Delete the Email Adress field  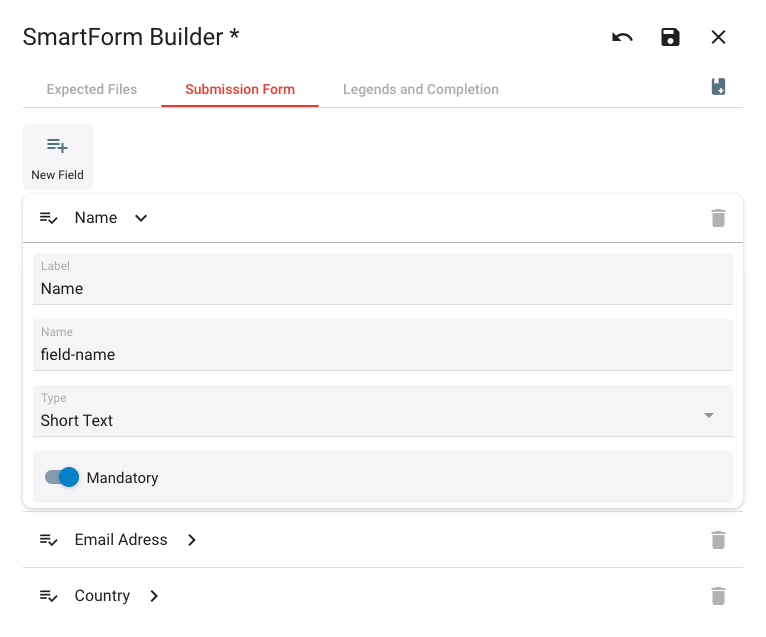click(x=718, y=540)
